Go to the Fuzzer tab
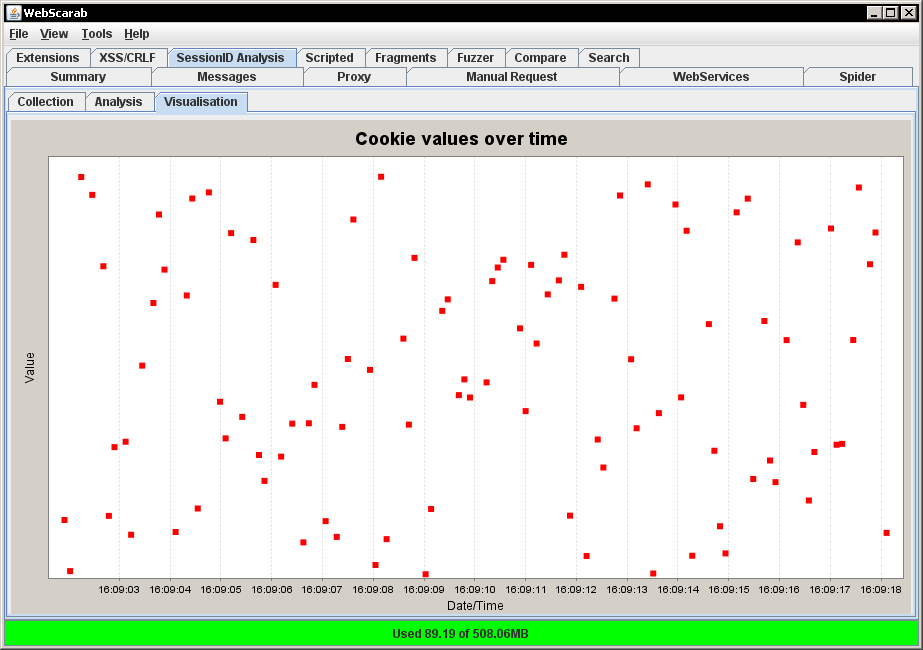The image size is (923, 650). (476, 58)
